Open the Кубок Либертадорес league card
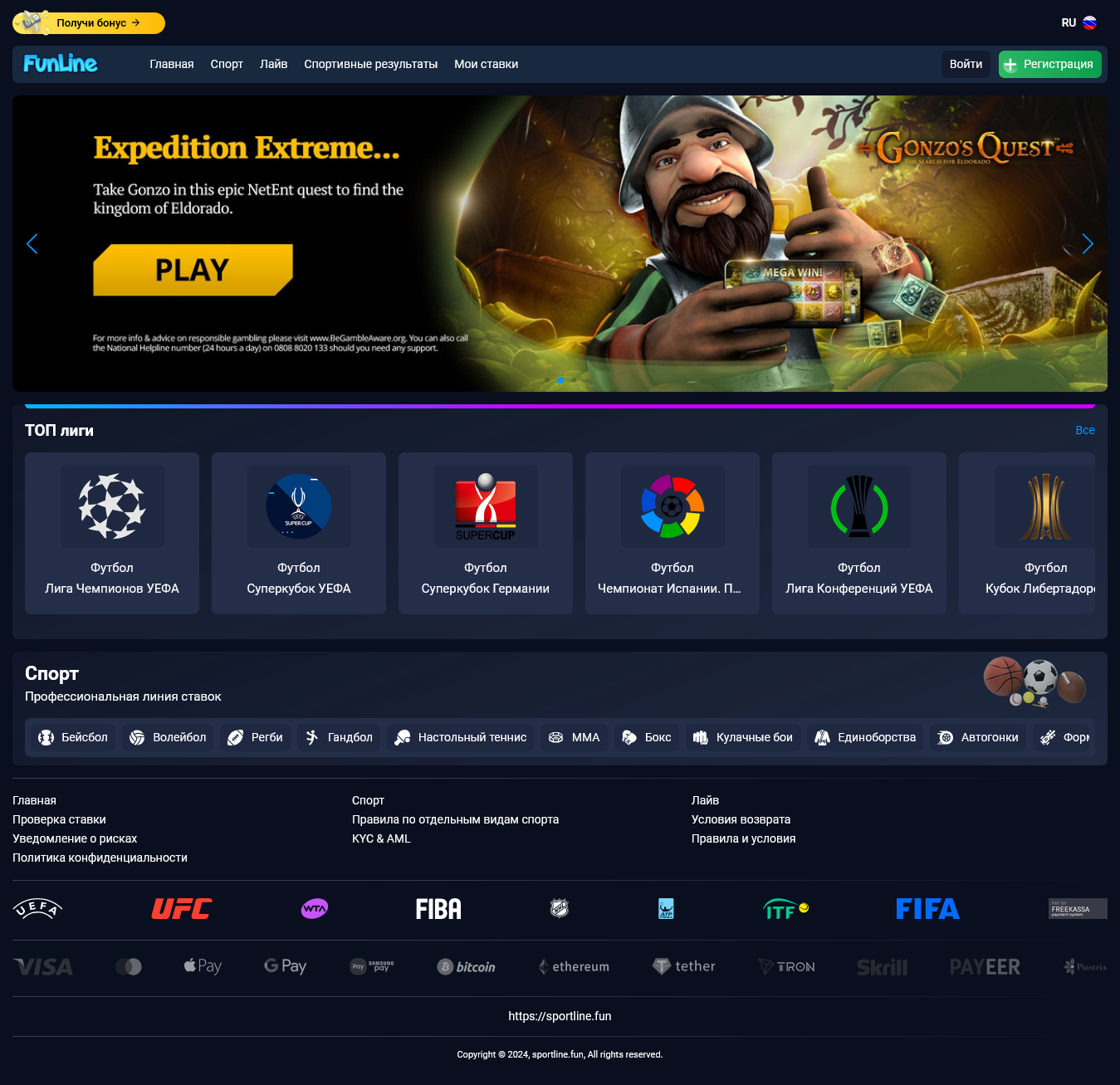This screenshot has width=1120, height=1085. tap(1027, 533)
